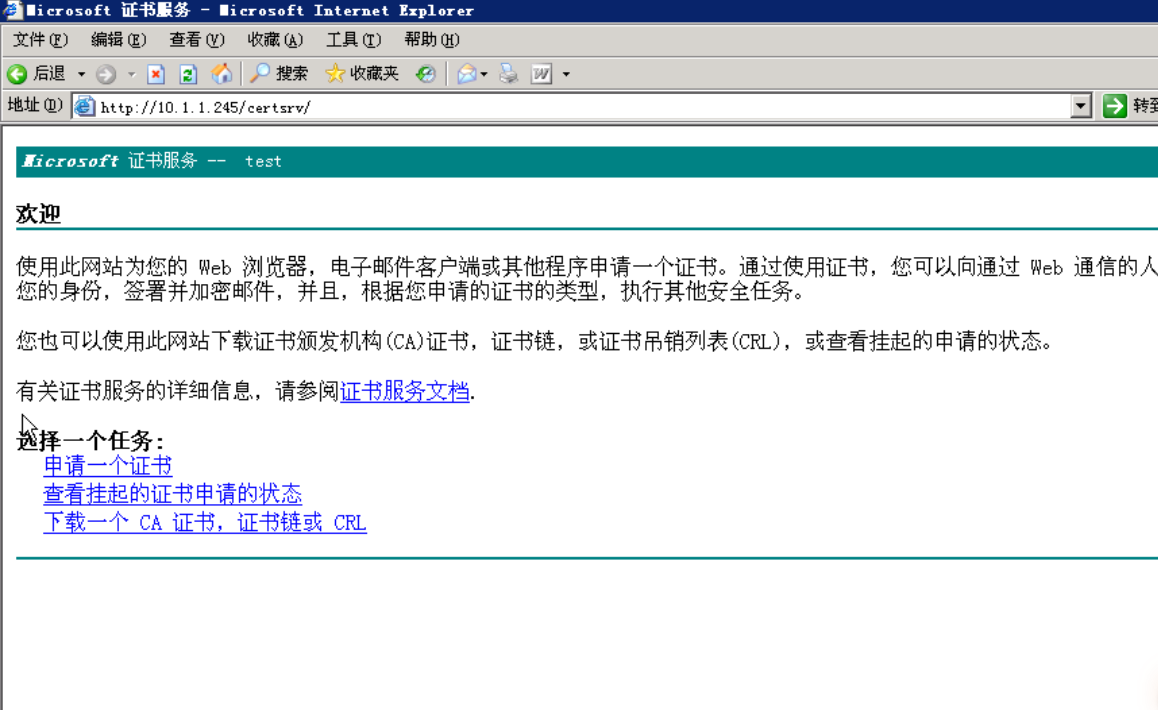This screenshot has width=1158, height=710.
Task: Click the 欢迎 heading text
Action: (38, 214)
